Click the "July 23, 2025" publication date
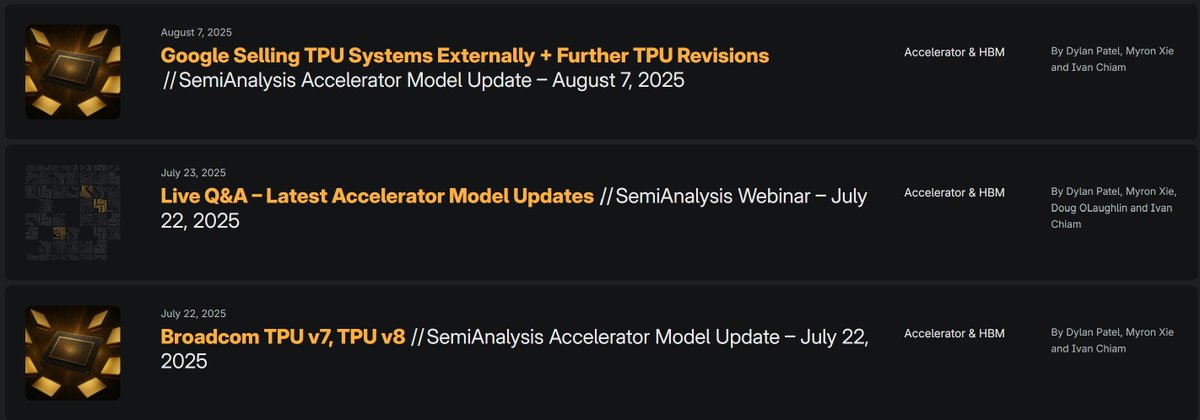This screenshot has height=420, width=1200. (193, 172)
